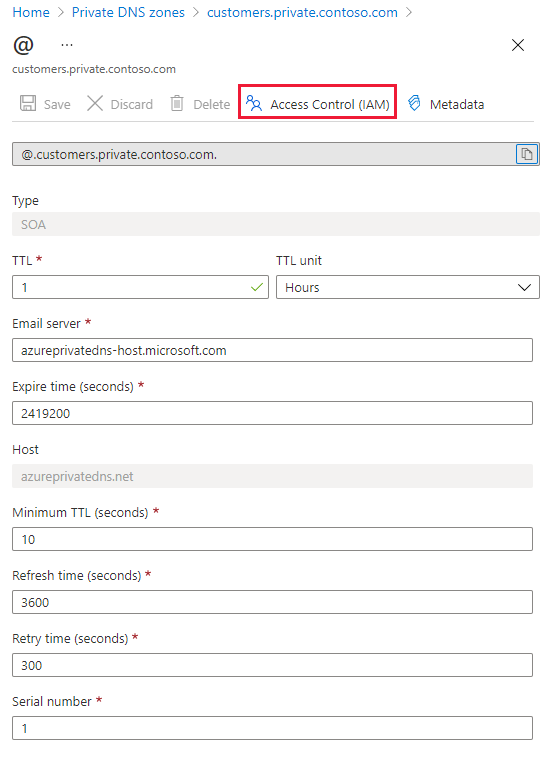Click the 'Expire time (seconds)' label

(x=73, y=387)
